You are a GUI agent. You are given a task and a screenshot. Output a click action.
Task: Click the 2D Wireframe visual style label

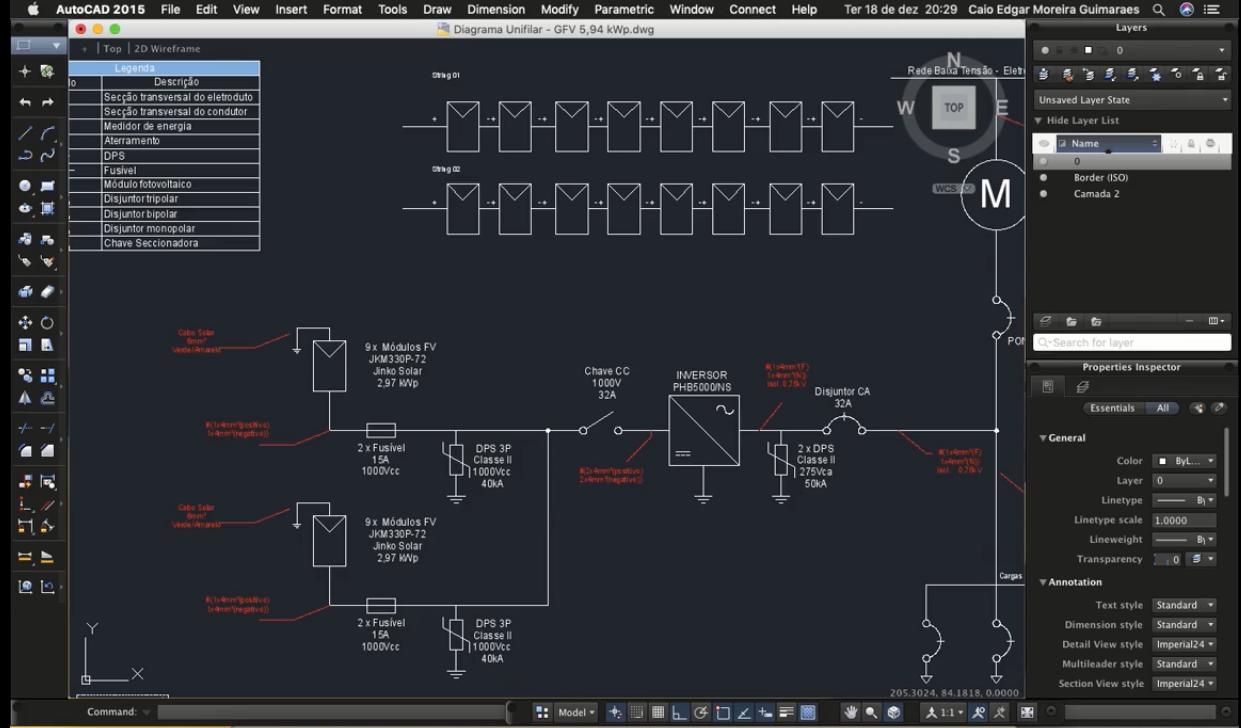point(166,48)
